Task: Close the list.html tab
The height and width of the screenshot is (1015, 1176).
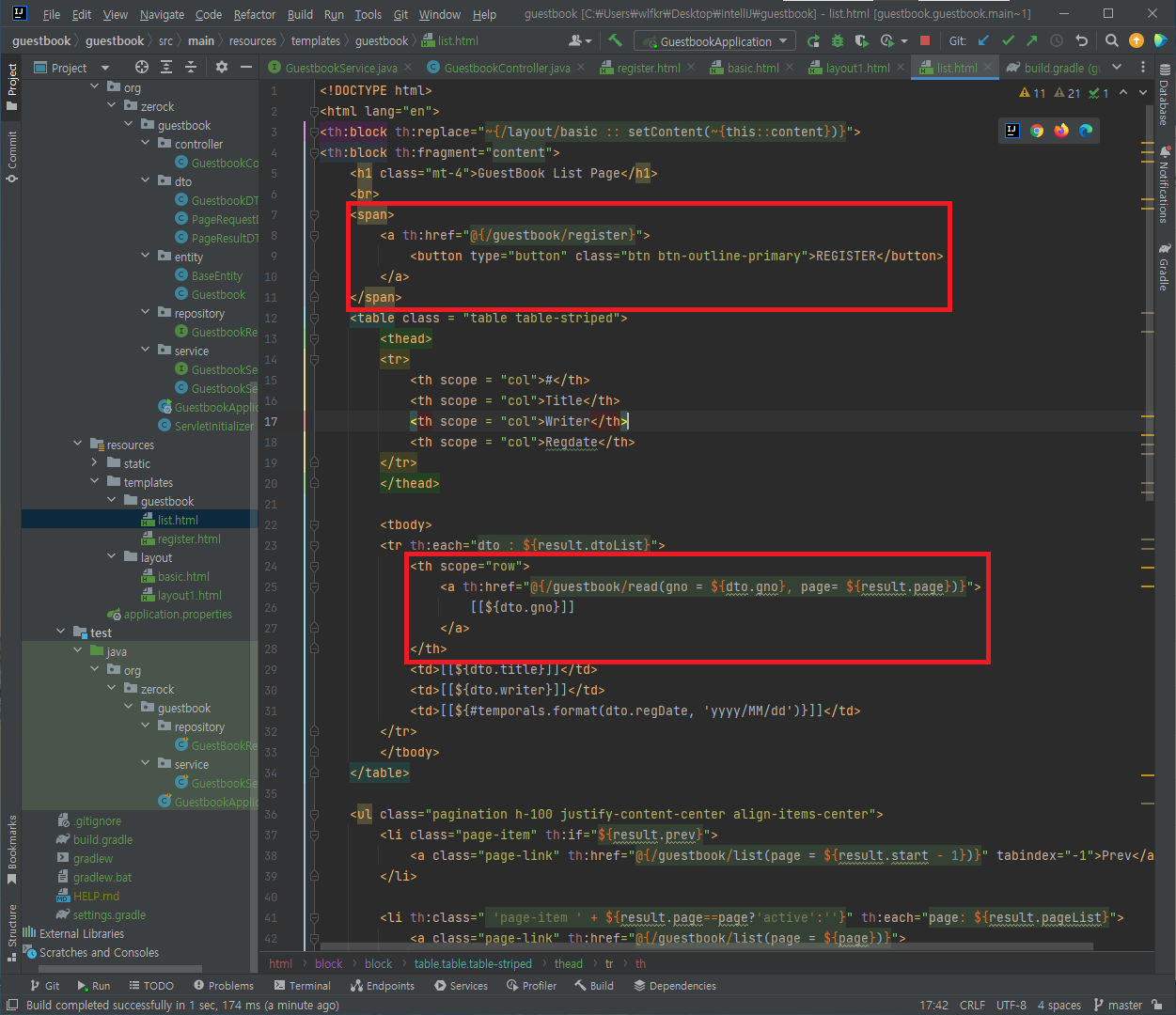Action: point(988,68)
